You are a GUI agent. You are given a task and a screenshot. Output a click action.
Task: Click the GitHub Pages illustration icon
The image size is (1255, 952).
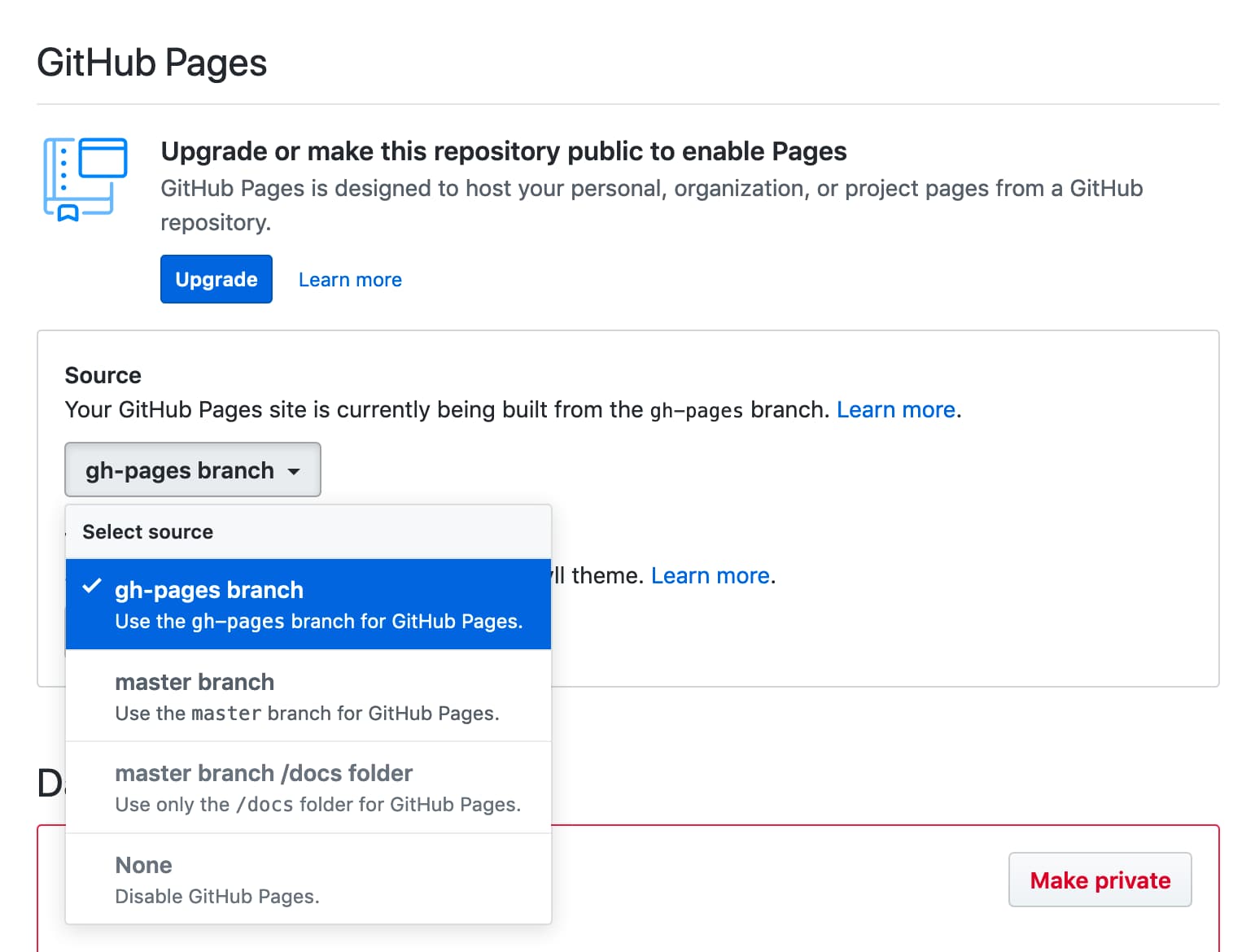(85, 179)
